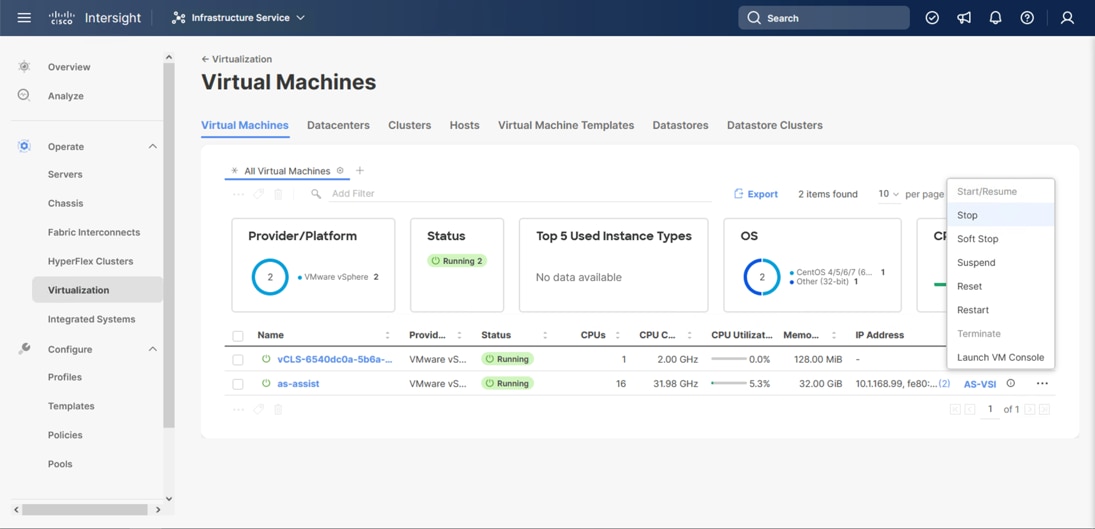The width and height of the screenshot is (1095, 529).
Task: Open the Infrastructure Service dropdown
Action: (x=238, y=18)
